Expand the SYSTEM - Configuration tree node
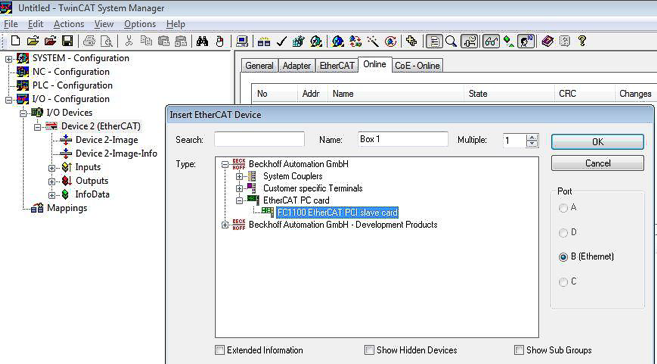657x364 pixels. [8, 59]
